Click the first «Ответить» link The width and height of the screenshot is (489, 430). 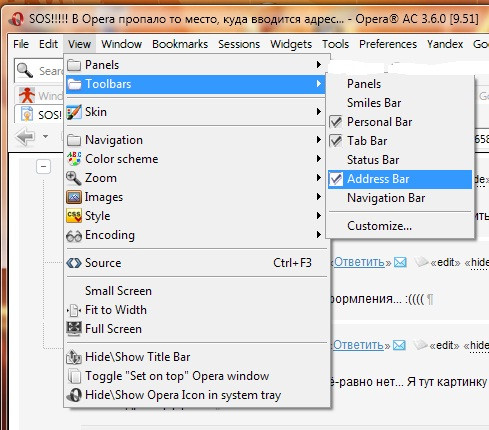point(359,263)
